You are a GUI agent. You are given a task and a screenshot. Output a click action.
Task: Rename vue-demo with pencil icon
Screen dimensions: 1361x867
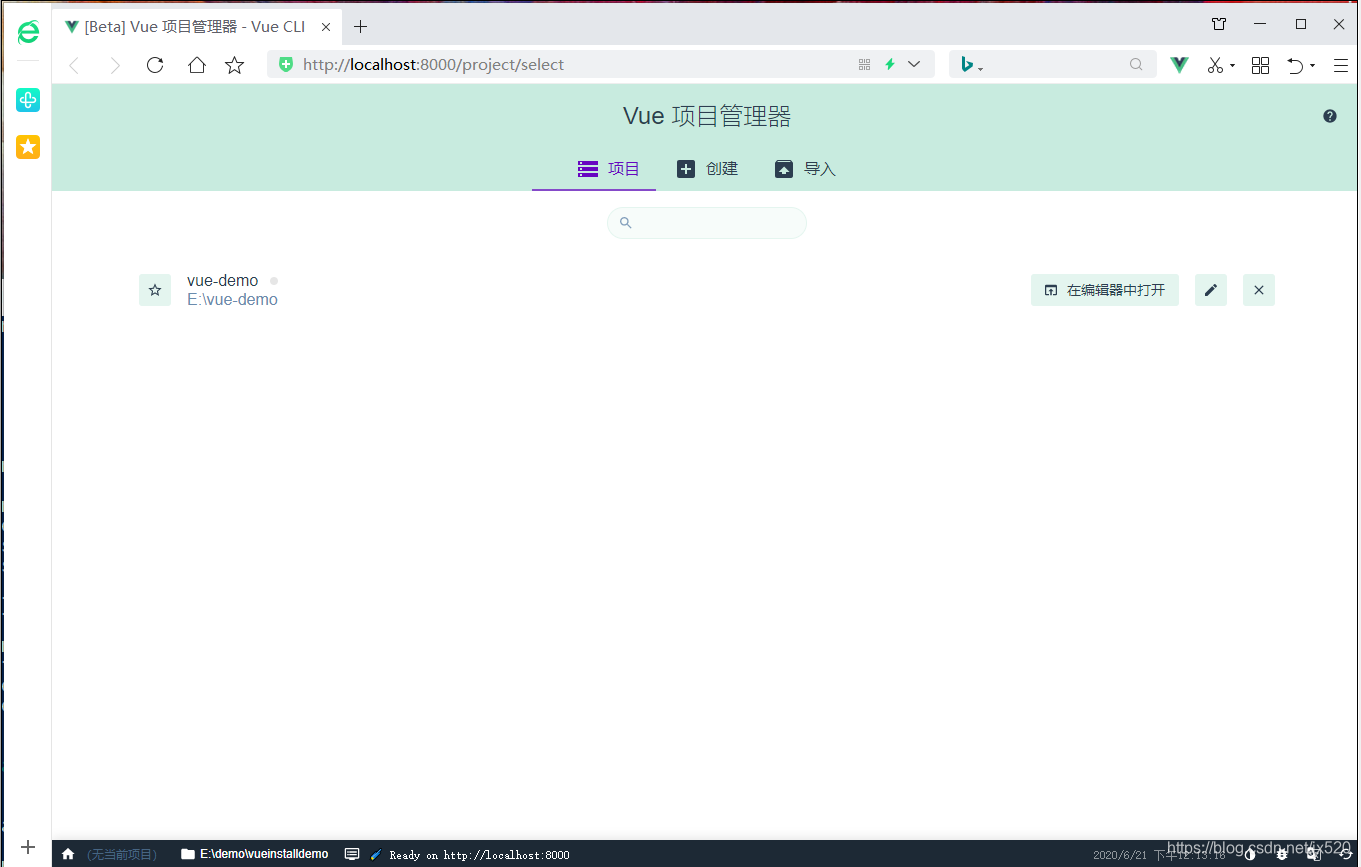[1211, 290]
